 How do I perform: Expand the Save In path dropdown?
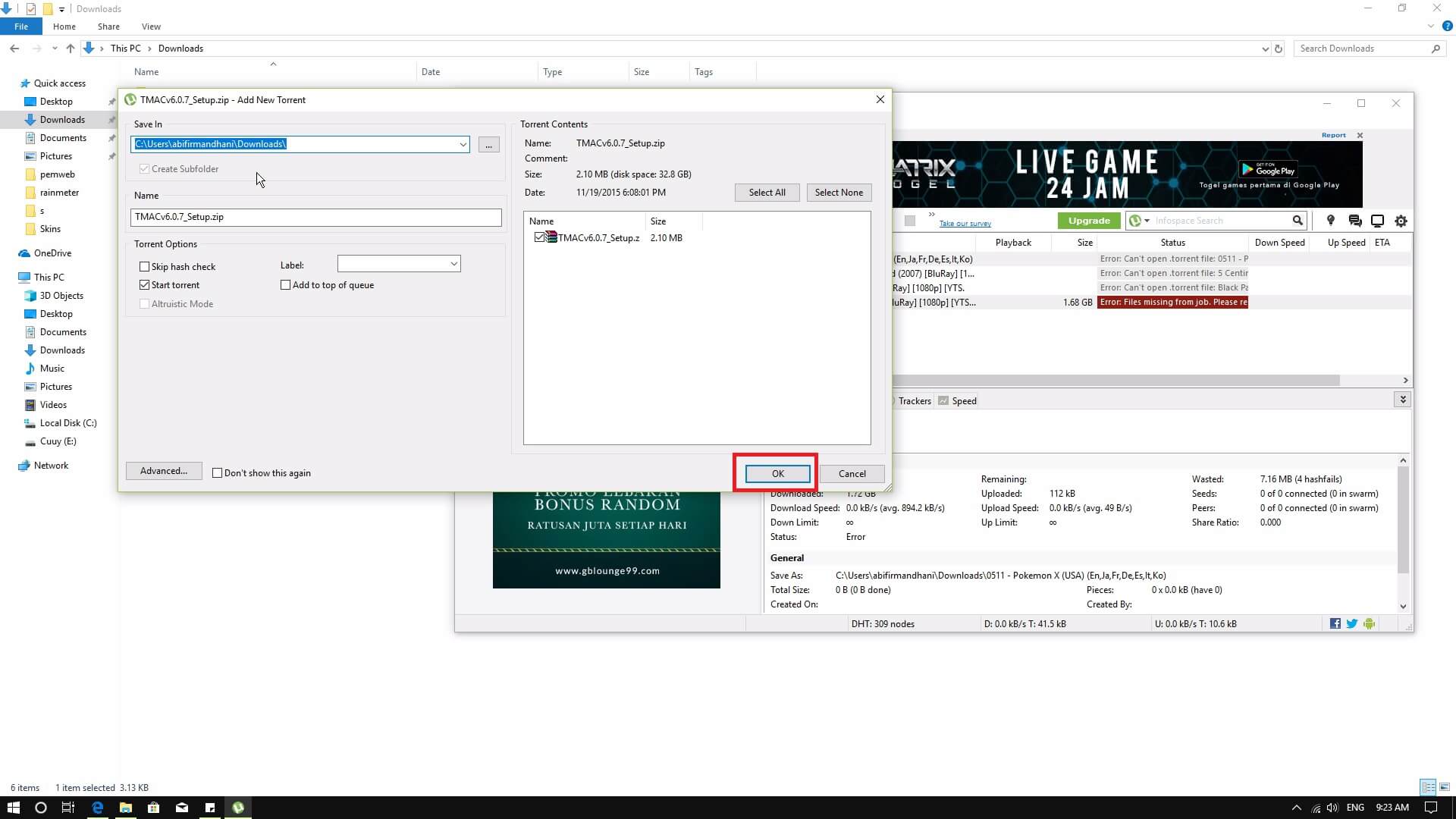point(463,144)
